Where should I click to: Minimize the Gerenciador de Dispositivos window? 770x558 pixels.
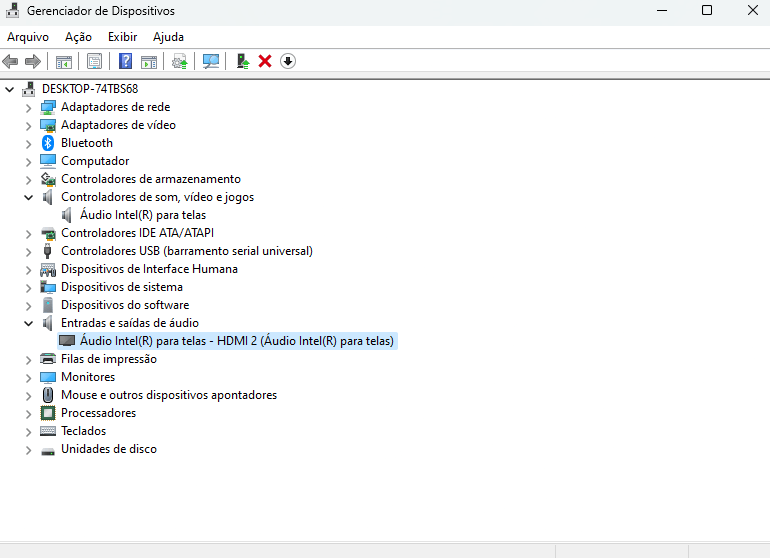click(x=662, y=10)
